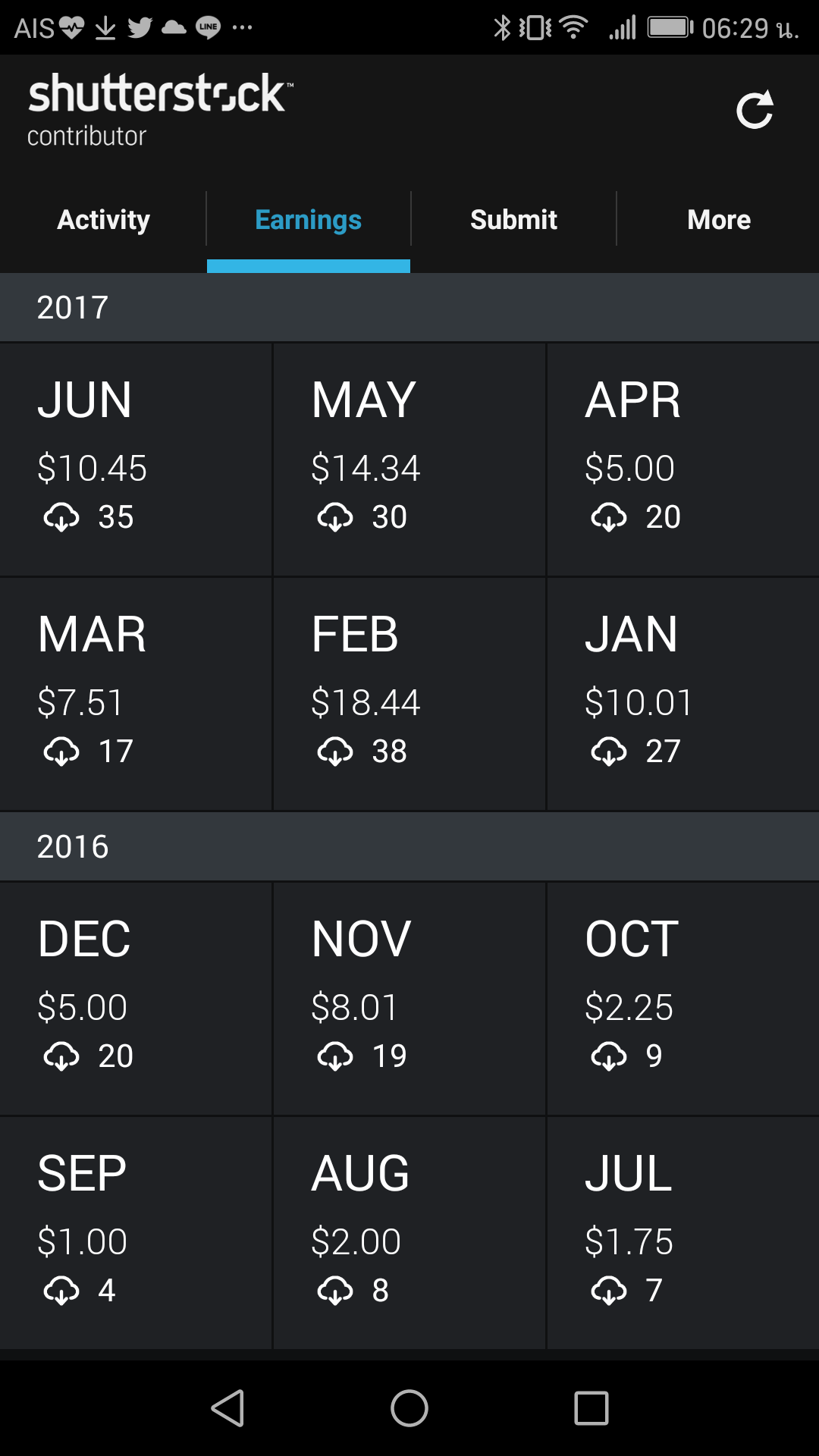819x1456 pixels.
Task: Open APR earnings tile
Action: 682,459
